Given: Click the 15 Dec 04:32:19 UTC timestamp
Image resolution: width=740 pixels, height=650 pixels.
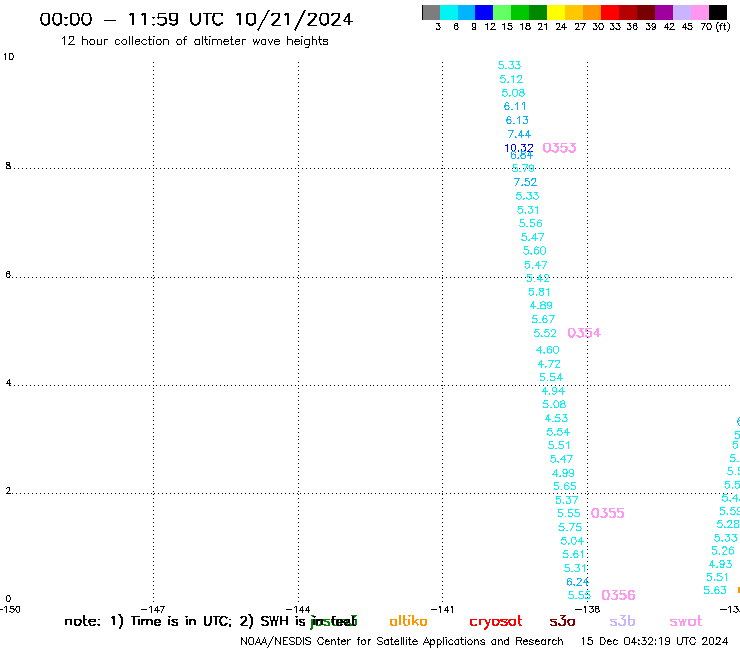Looking at the screenshot, I should (654, 641).
